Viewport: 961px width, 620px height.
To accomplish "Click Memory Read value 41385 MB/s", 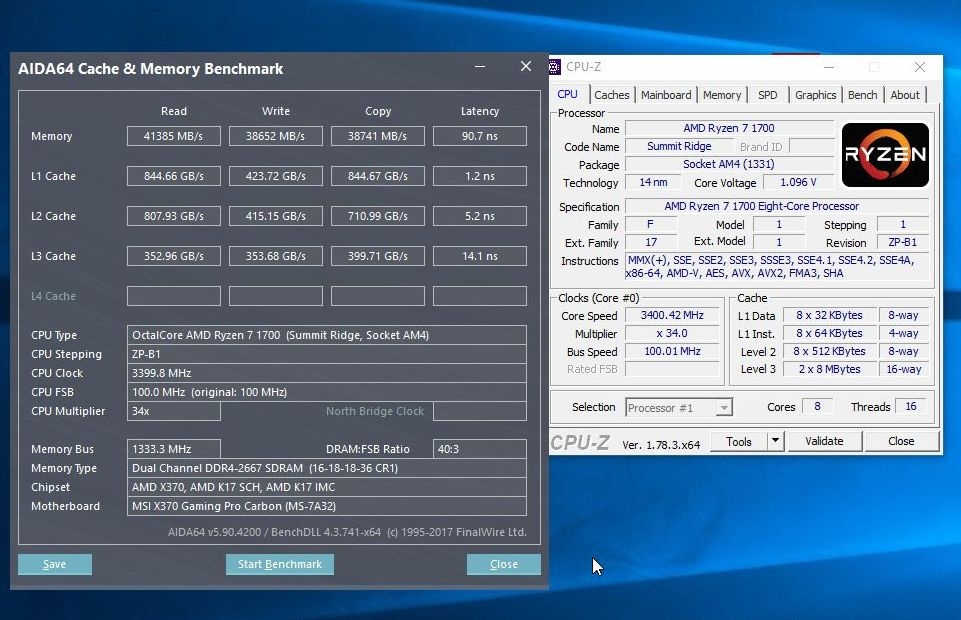I will (173, 136).
